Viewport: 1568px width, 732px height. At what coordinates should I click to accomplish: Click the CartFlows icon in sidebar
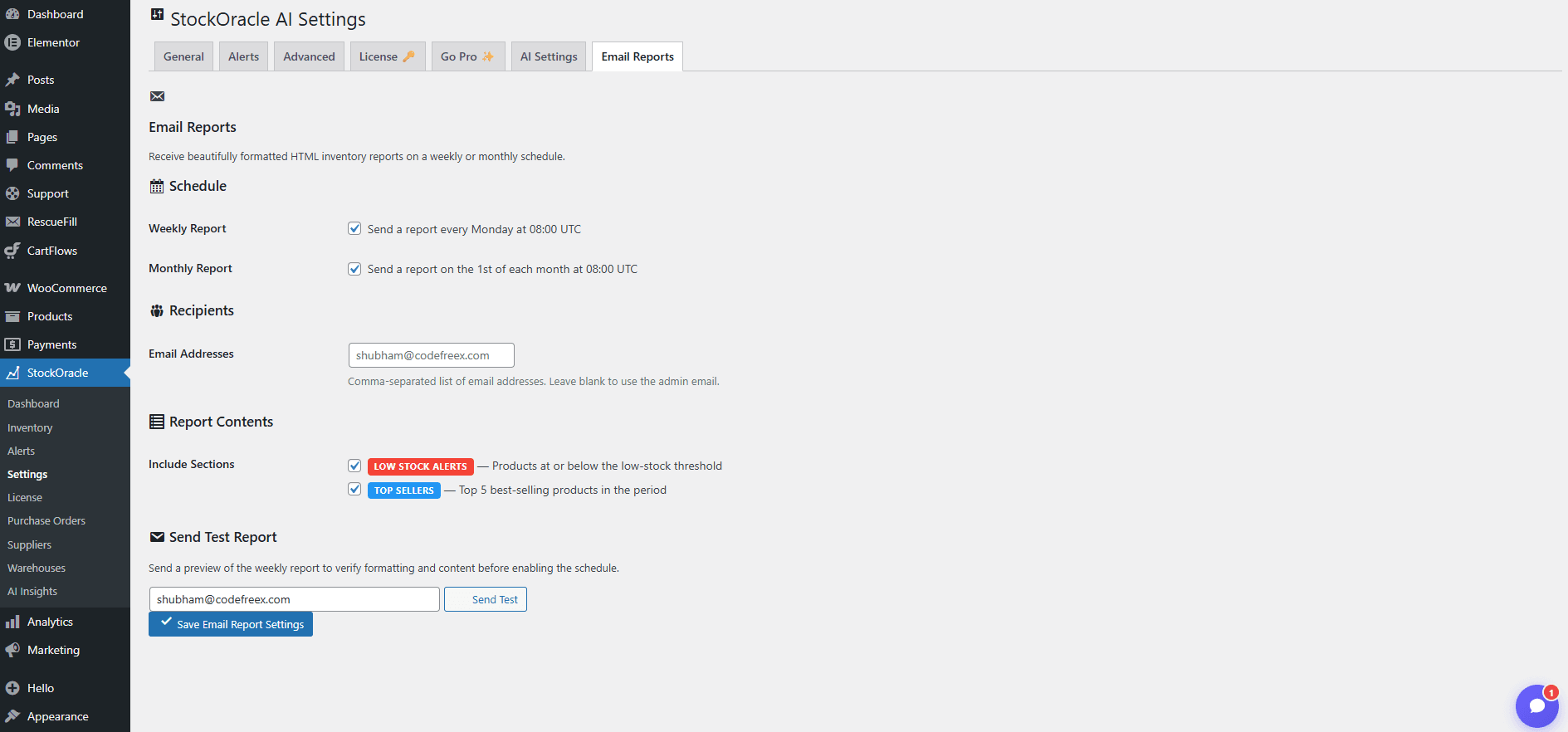[x=12, y=251]
